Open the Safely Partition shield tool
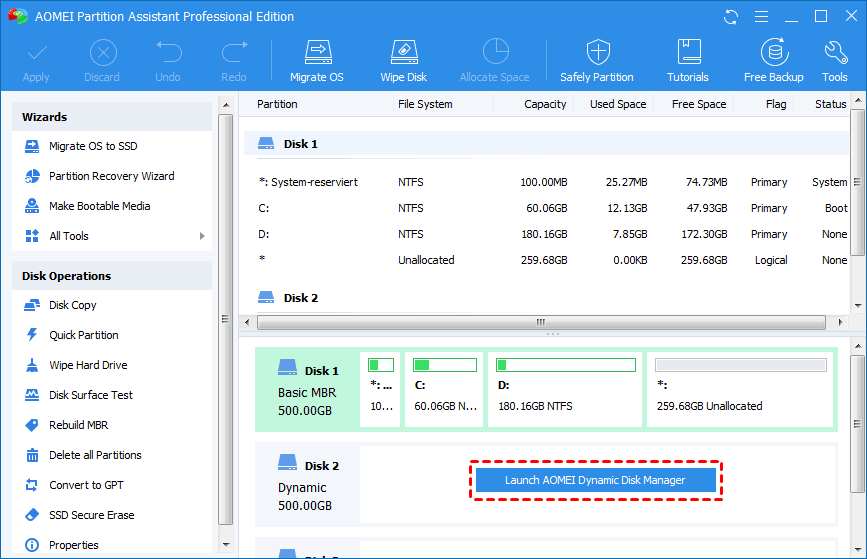This screenshot has height=559, width=867. [x=597, y=61]
